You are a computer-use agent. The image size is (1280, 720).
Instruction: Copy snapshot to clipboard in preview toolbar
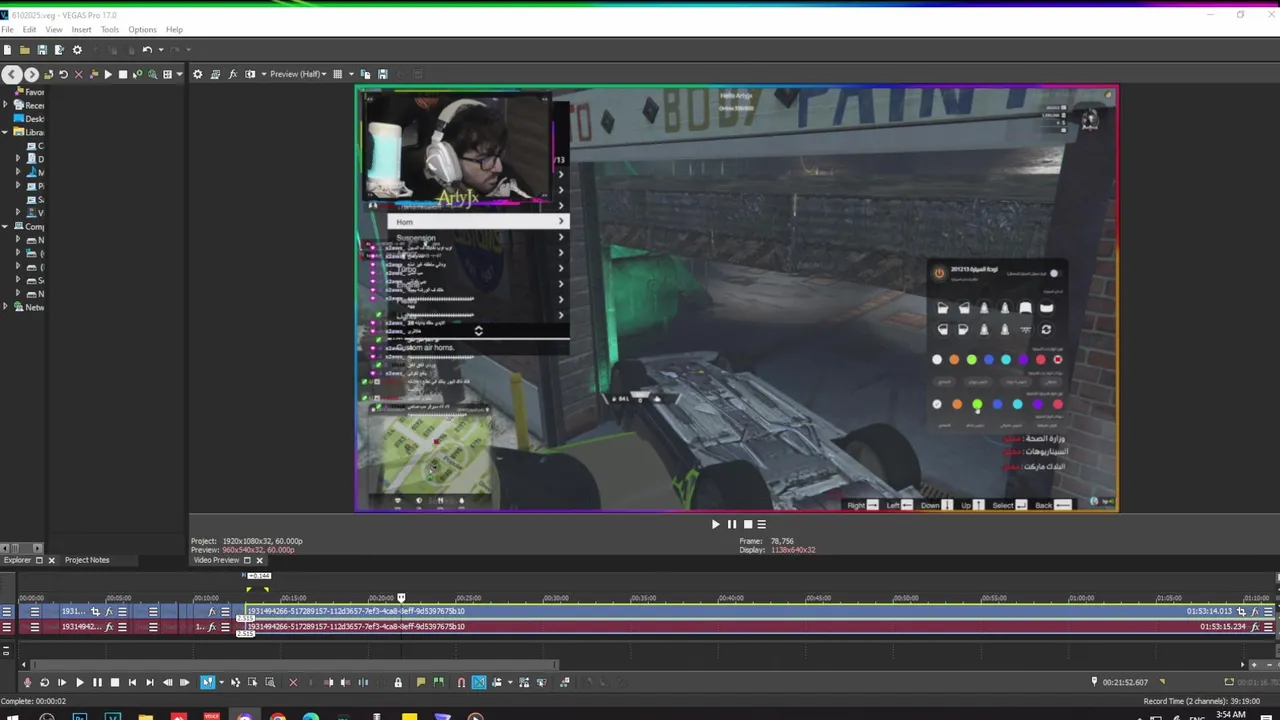[x=365, y=74]
